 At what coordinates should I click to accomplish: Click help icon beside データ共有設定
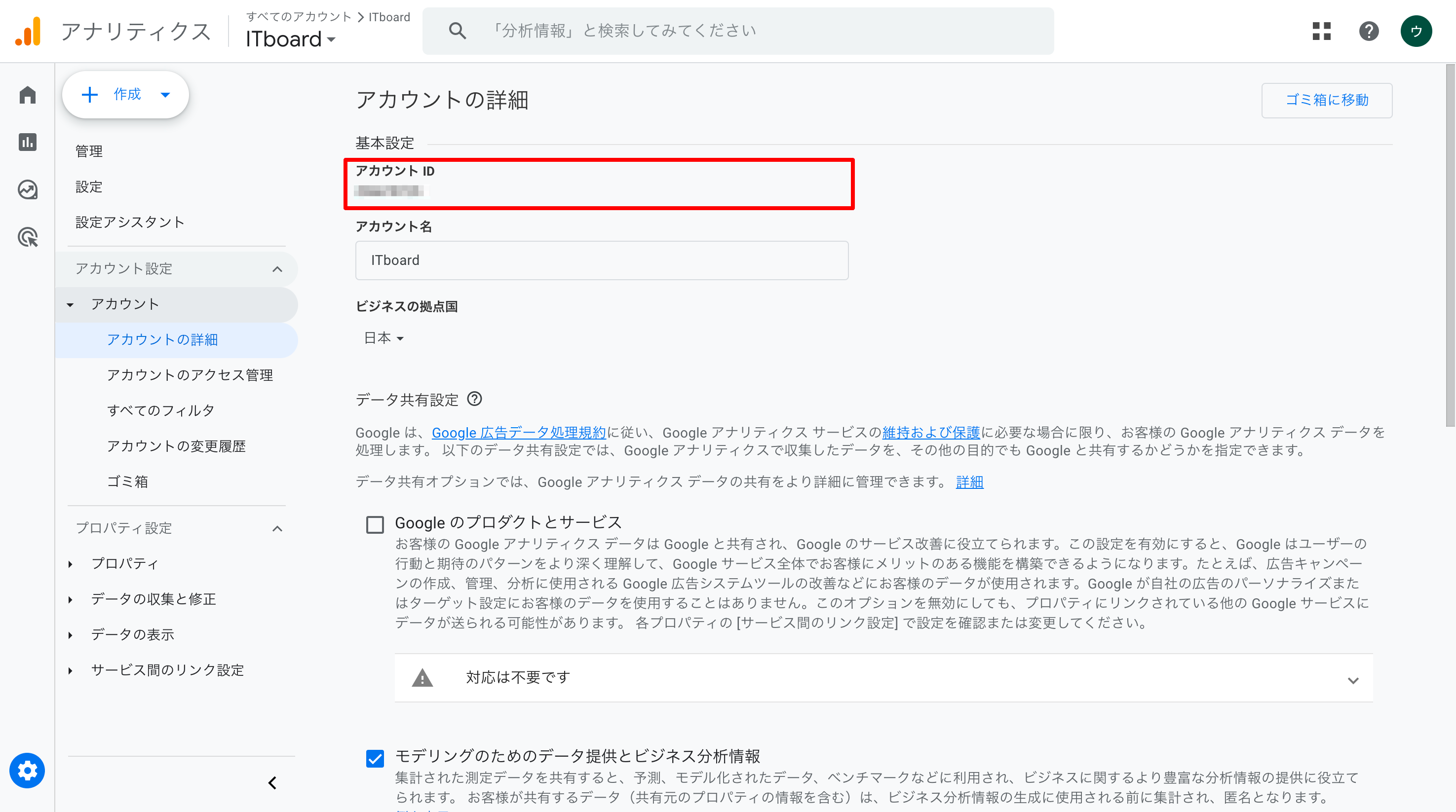474,400
